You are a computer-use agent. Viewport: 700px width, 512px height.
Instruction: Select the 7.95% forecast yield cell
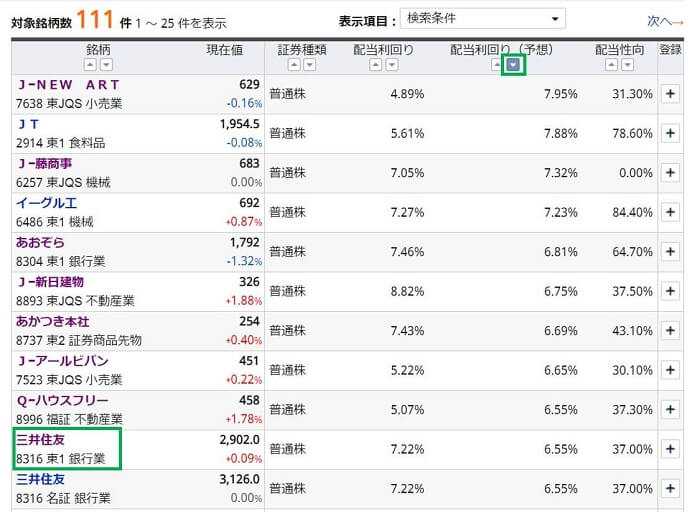[x=561, y=94]
